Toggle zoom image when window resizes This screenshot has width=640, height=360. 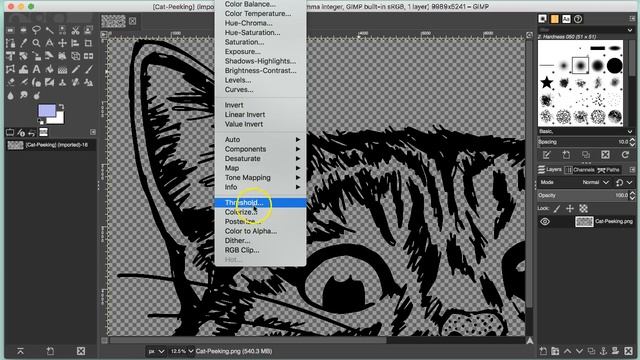coord(529,35)
